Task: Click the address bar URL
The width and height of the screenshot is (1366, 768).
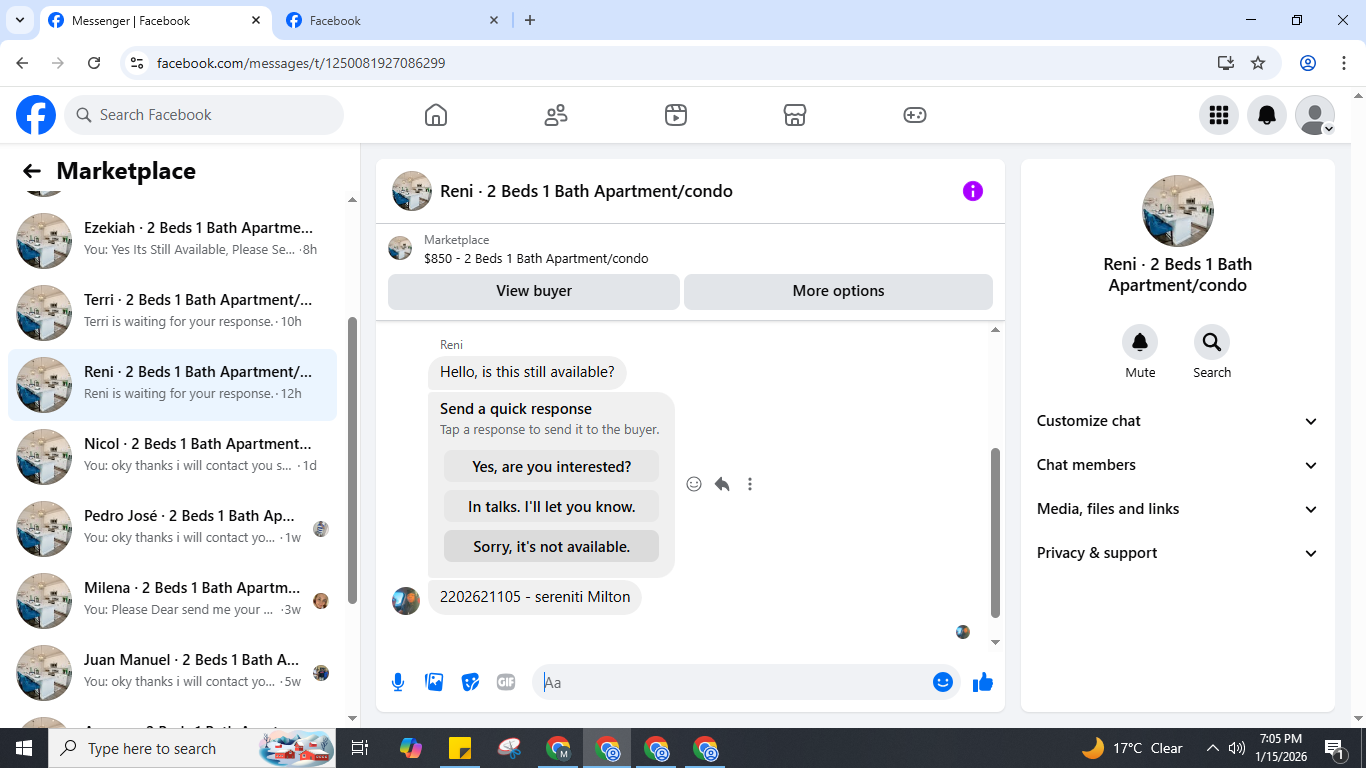Action: [301, 63]
